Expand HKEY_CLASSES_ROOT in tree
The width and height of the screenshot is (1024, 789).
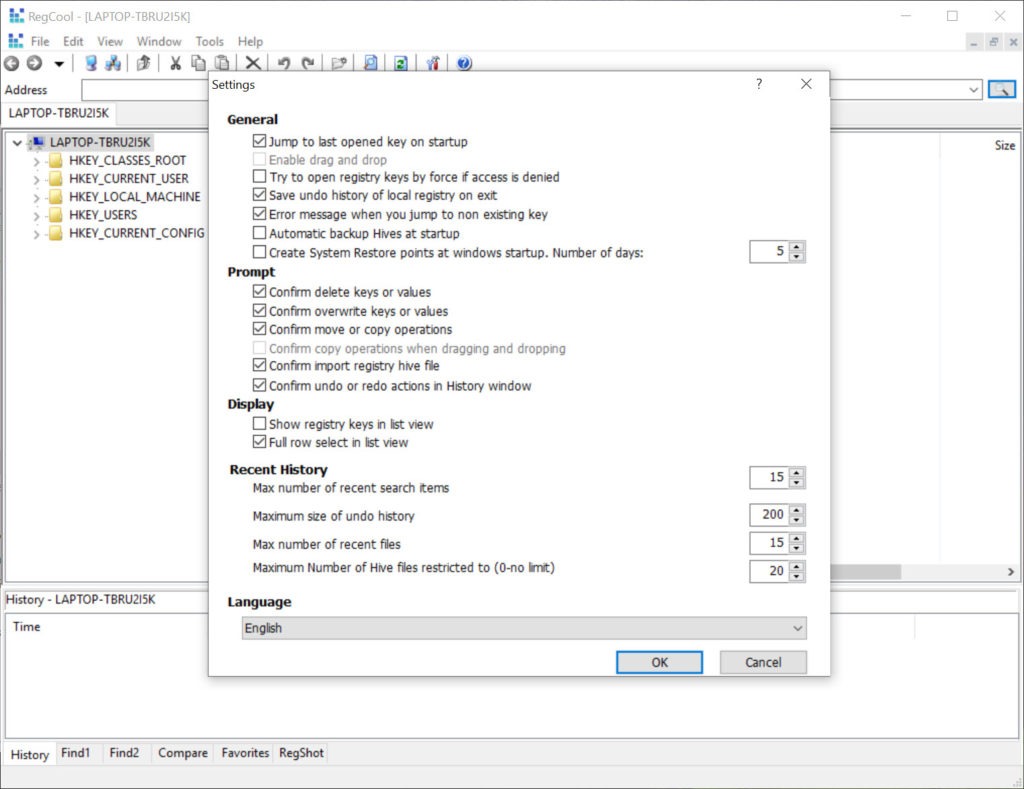[x=36, y=161]
